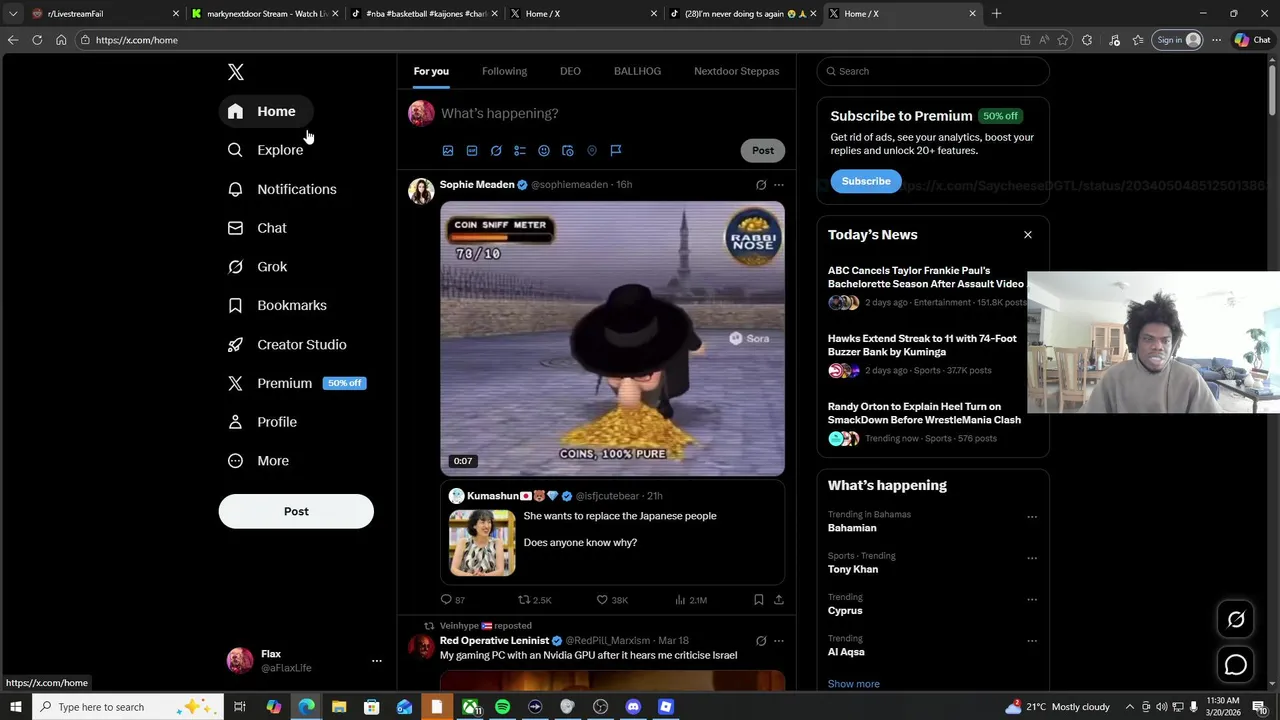Switch to the Following tab

pos(504,71)
